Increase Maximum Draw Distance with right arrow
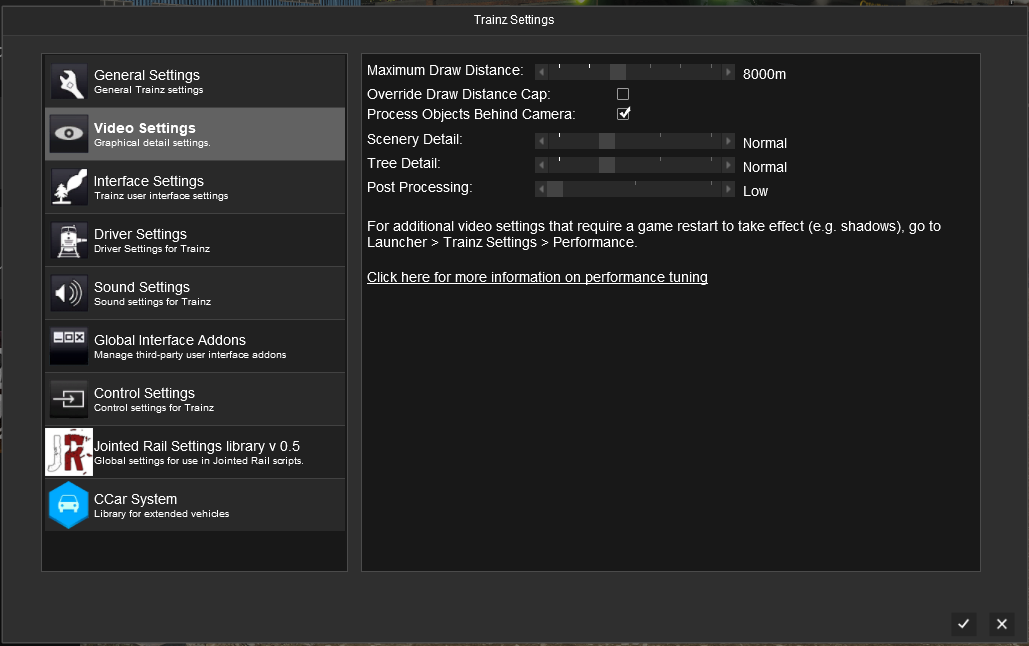Image resolution: width=1029 pixels, height=646 pixels. [x=728, y=72]
